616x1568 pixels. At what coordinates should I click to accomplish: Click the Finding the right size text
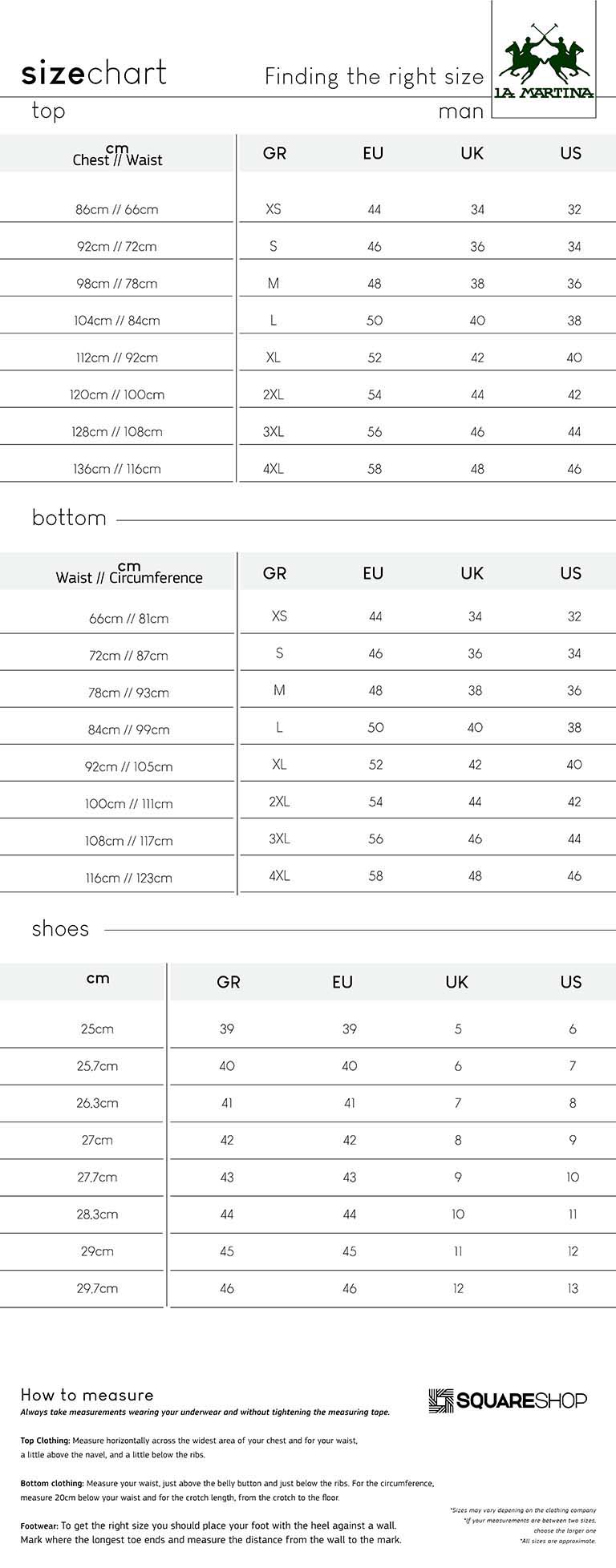(375, 77)
